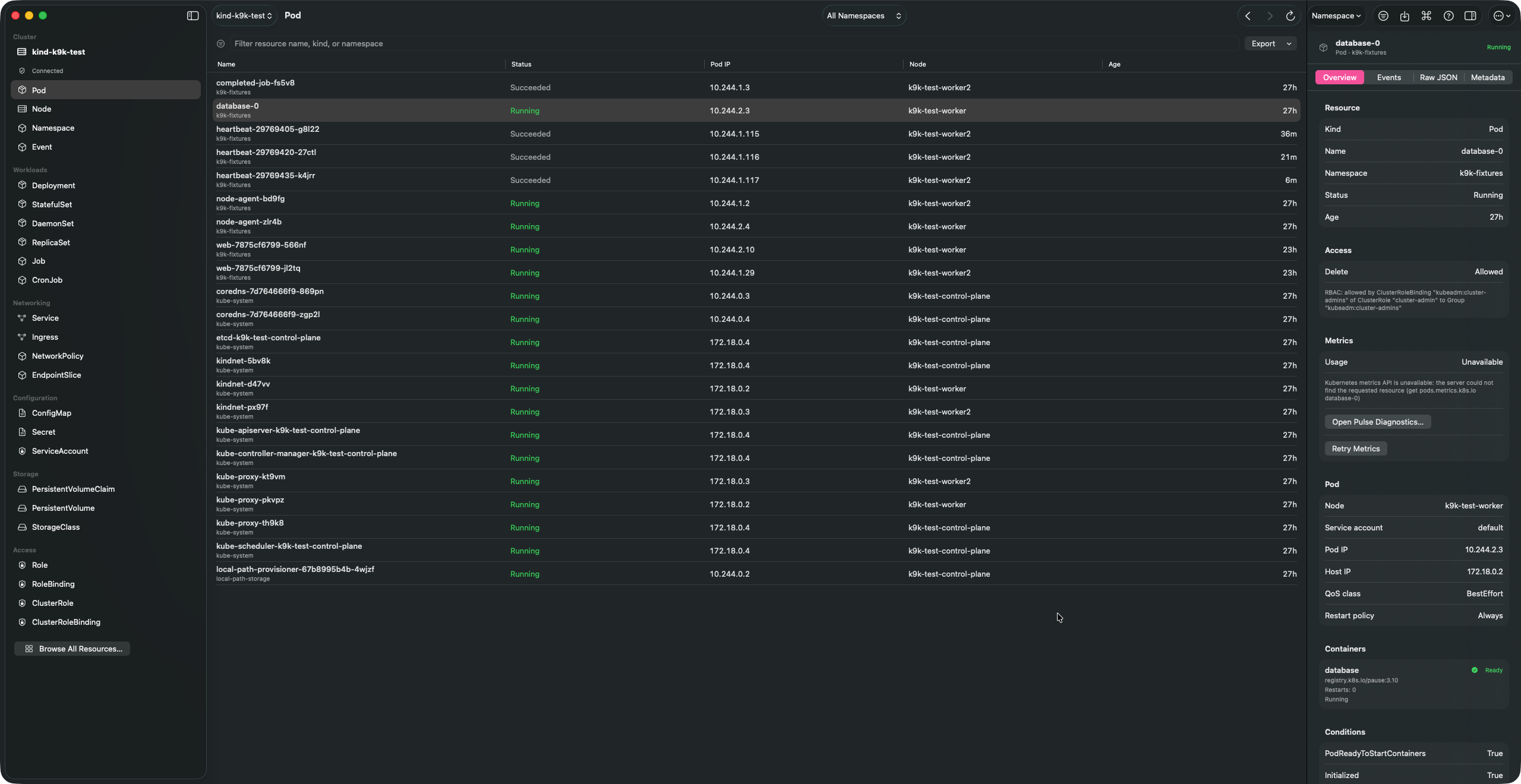Navigate back with the left chevron

1248,16
